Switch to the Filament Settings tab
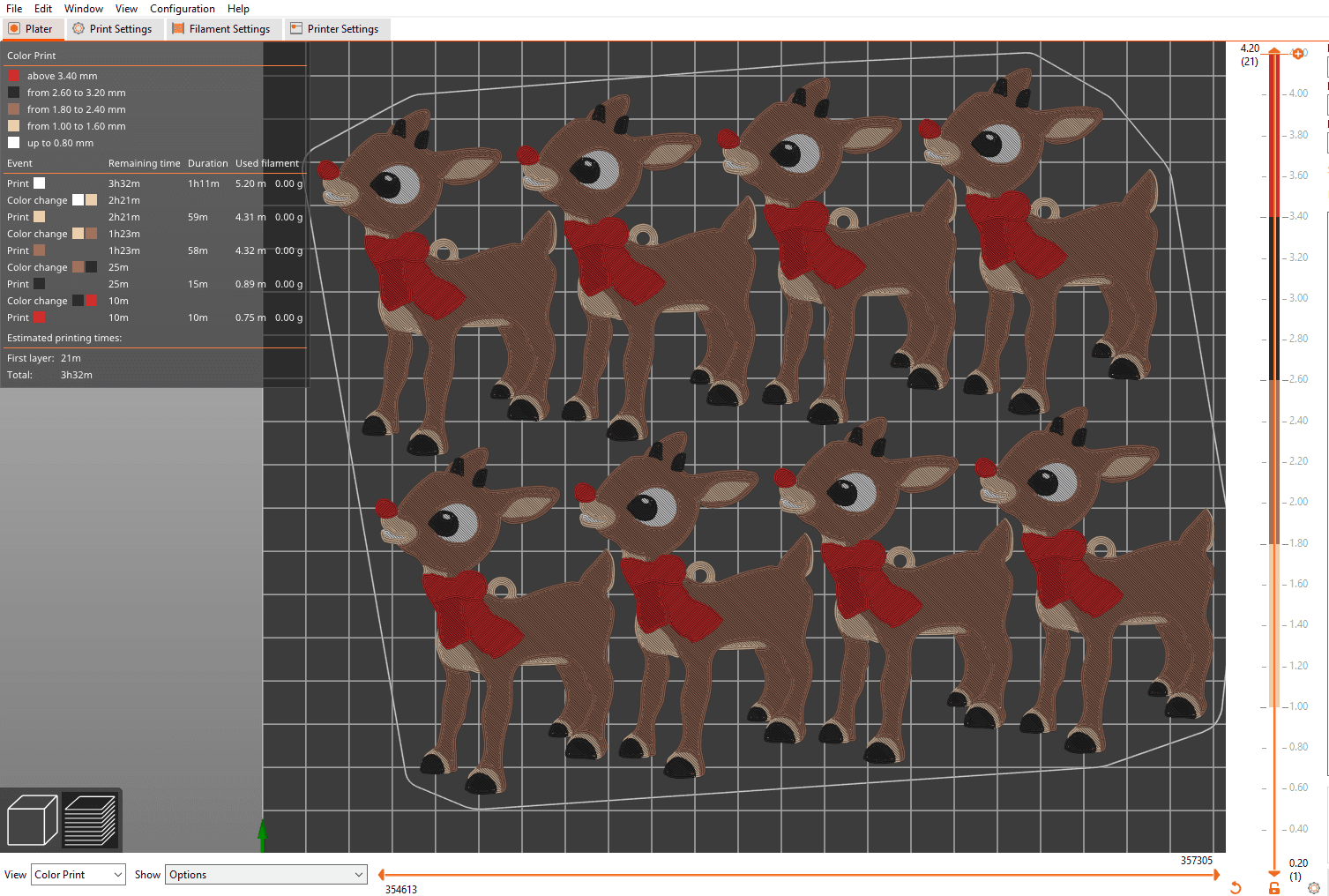The image size is (1329, 896). pos(222,28)
